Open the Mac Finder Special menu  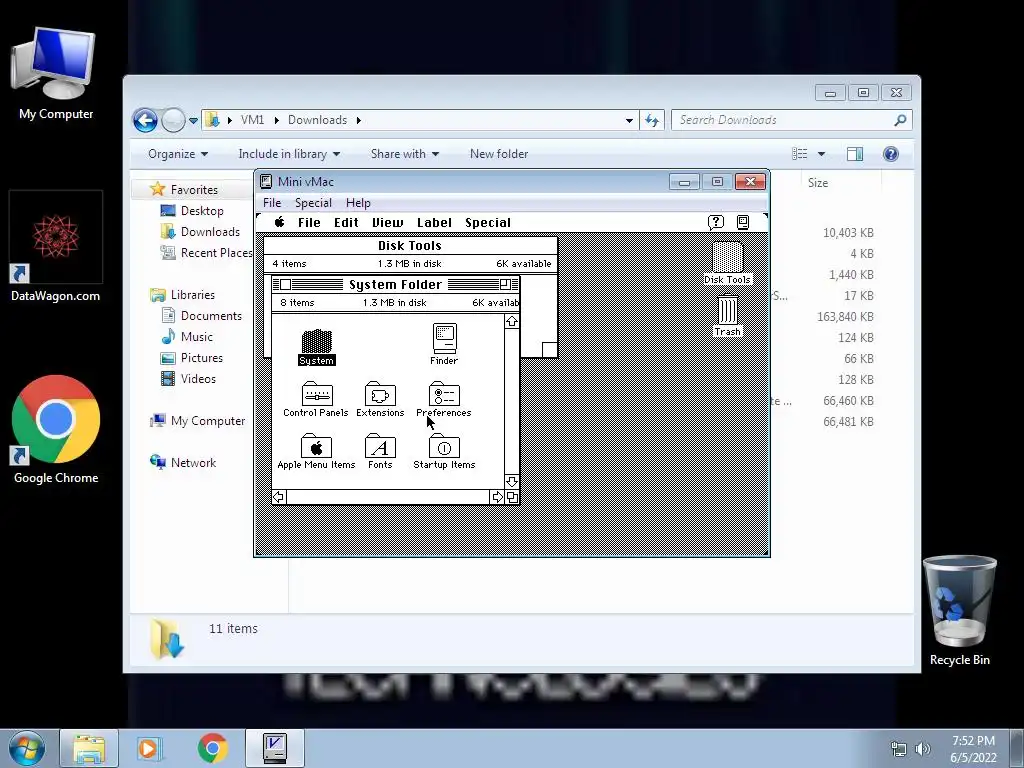pyautogui.click(x=488, y=223)
